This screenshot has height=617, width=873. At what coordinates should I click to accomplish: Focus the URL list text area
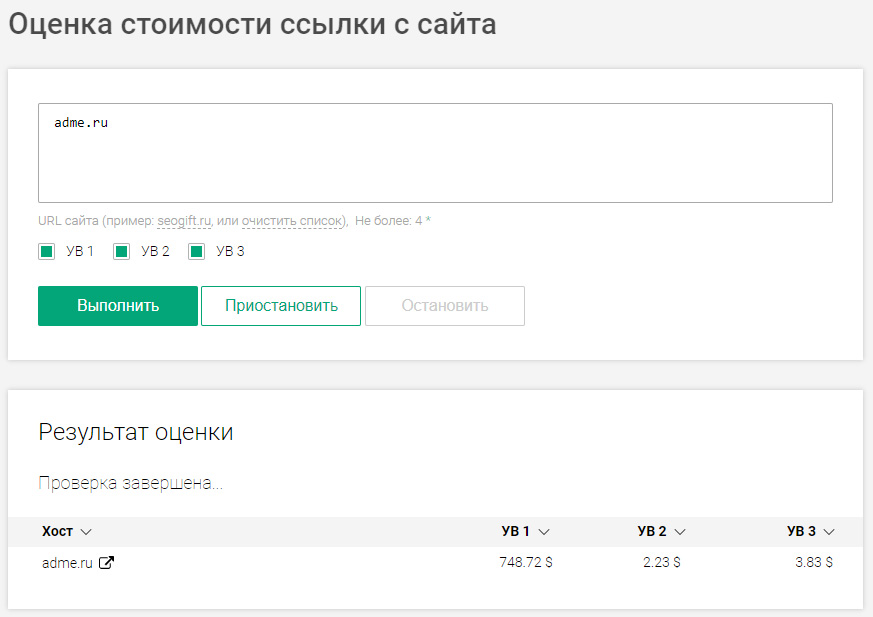[x=435, y=153]
